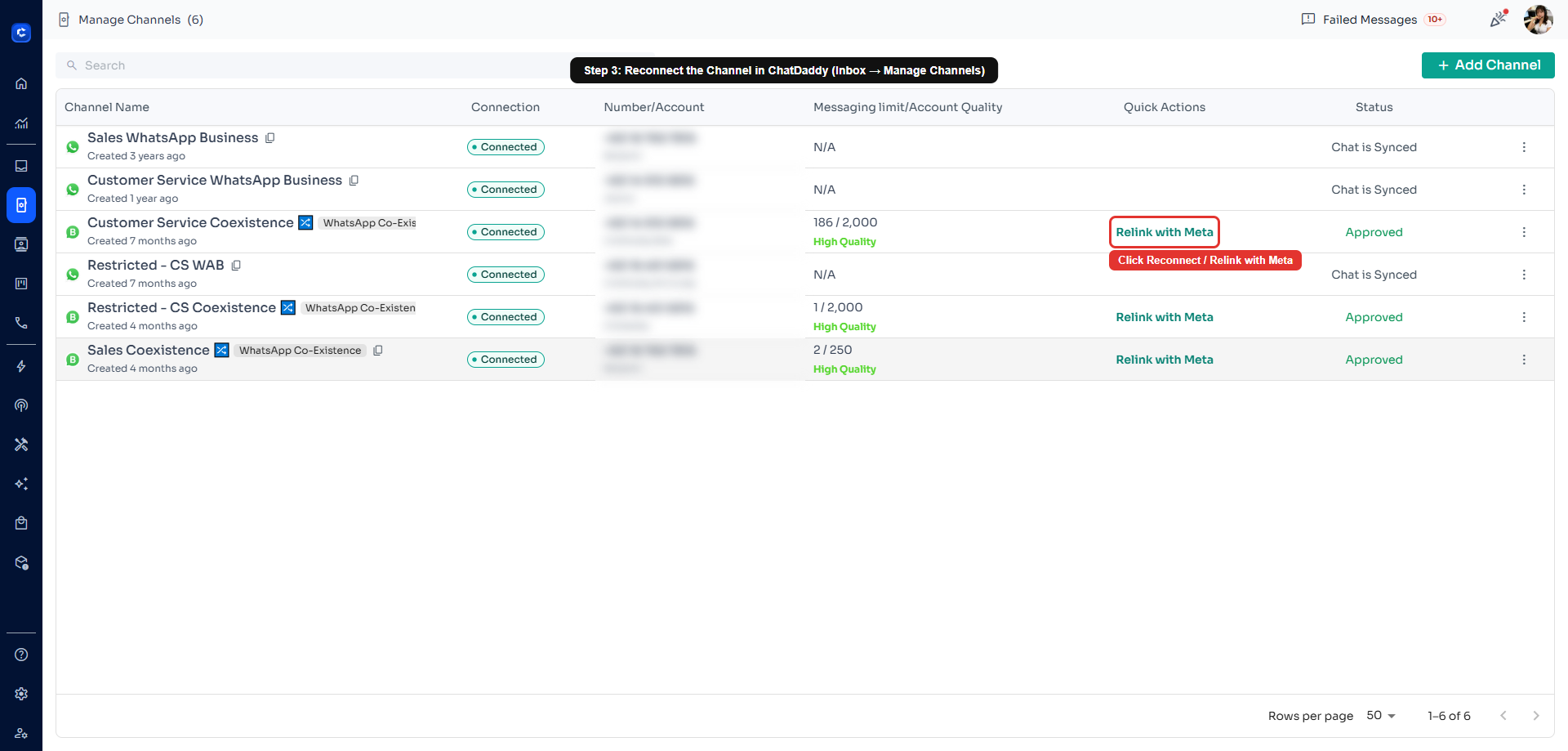Click WhatsApp icon of Sales WhatsApp Business row
The image size is (1568, 751).
pos(73,147)
